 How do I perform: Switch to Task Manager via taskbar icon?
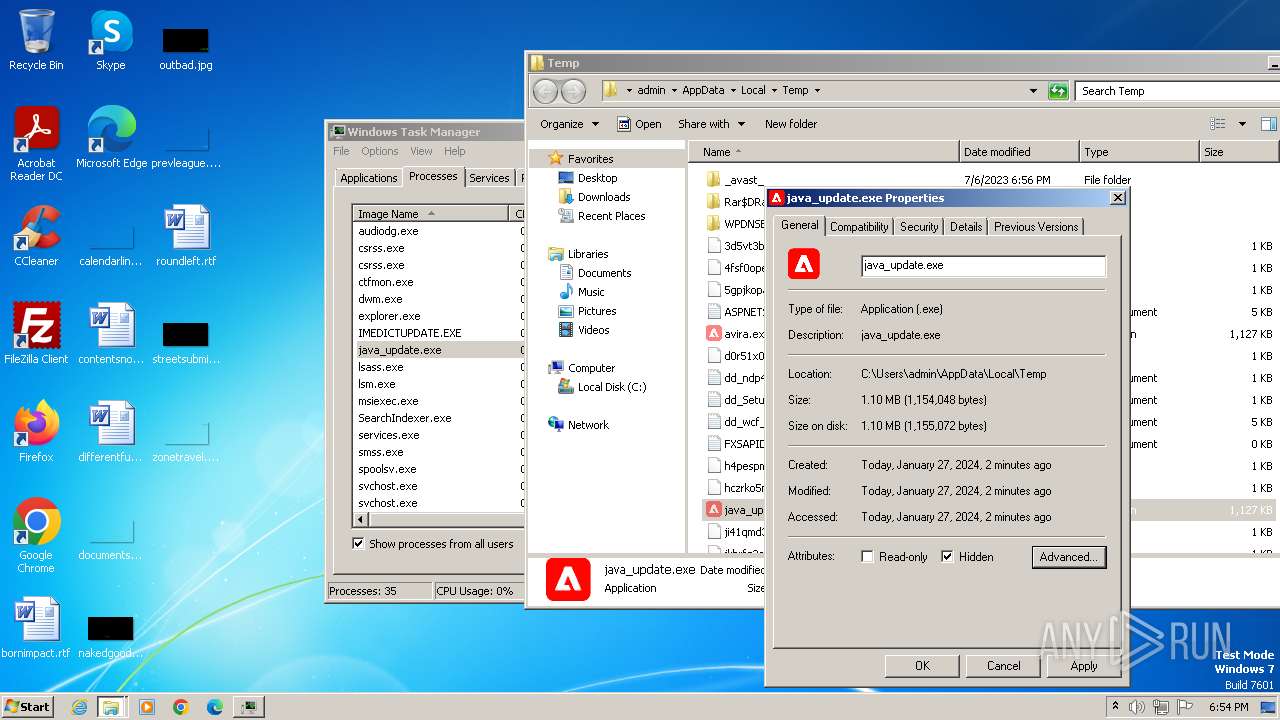249,707
